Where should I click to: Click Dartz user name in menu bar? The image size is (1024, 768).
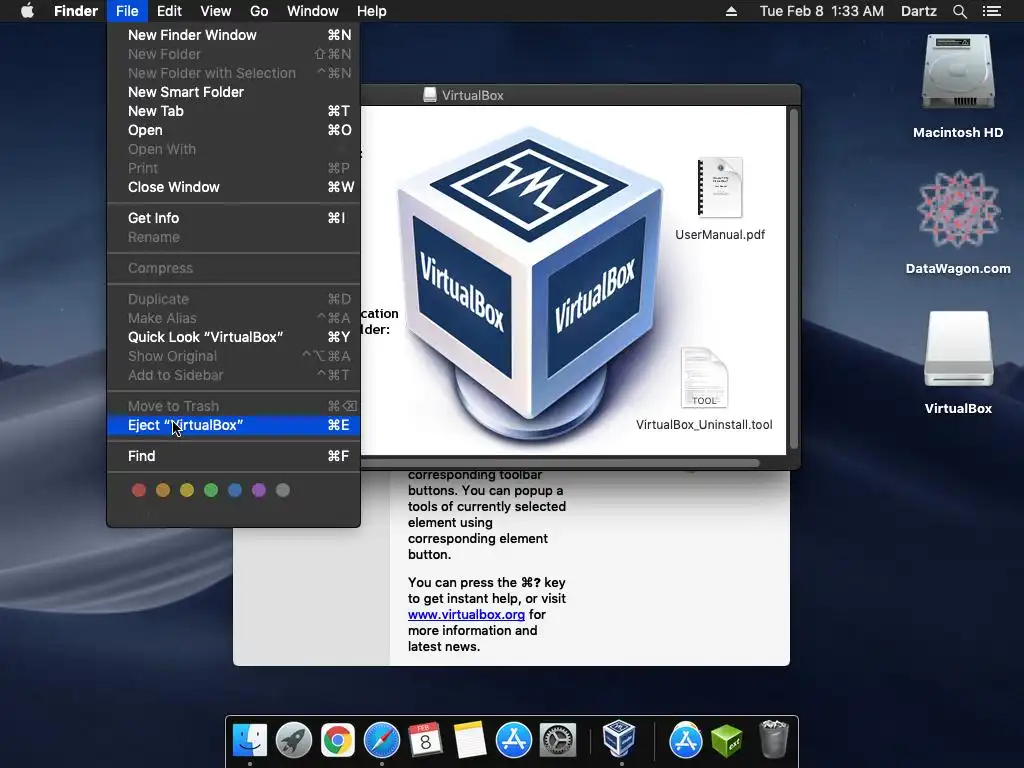click(919, 11)
